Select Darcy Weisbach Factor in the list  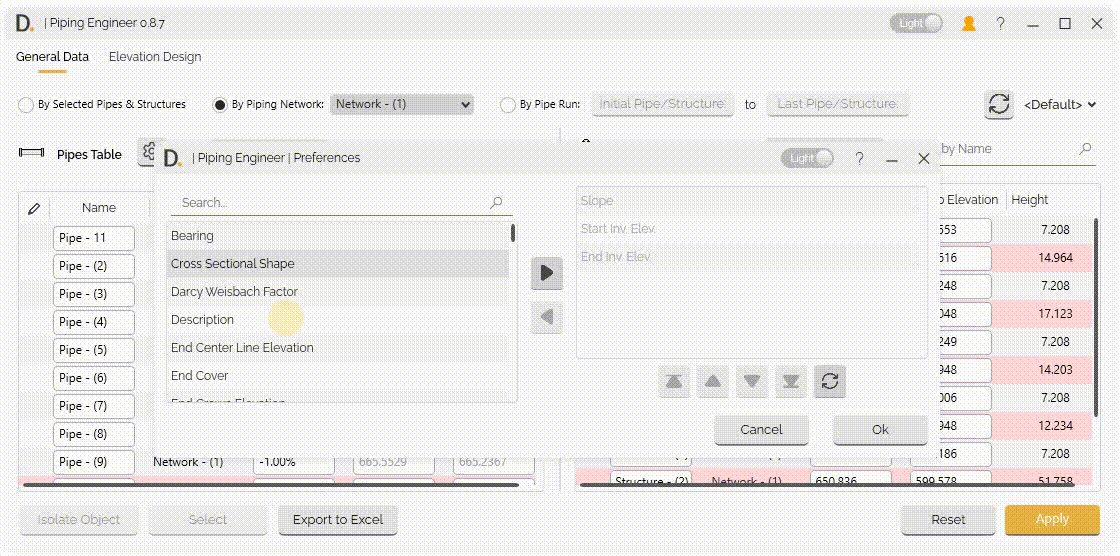coord(235,292)
